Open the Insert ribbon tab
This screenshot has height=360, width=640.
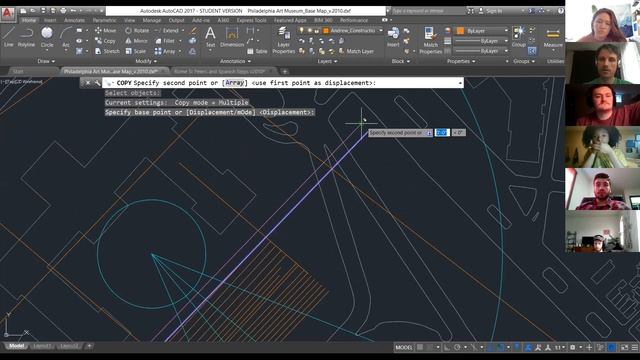[50, 20]
